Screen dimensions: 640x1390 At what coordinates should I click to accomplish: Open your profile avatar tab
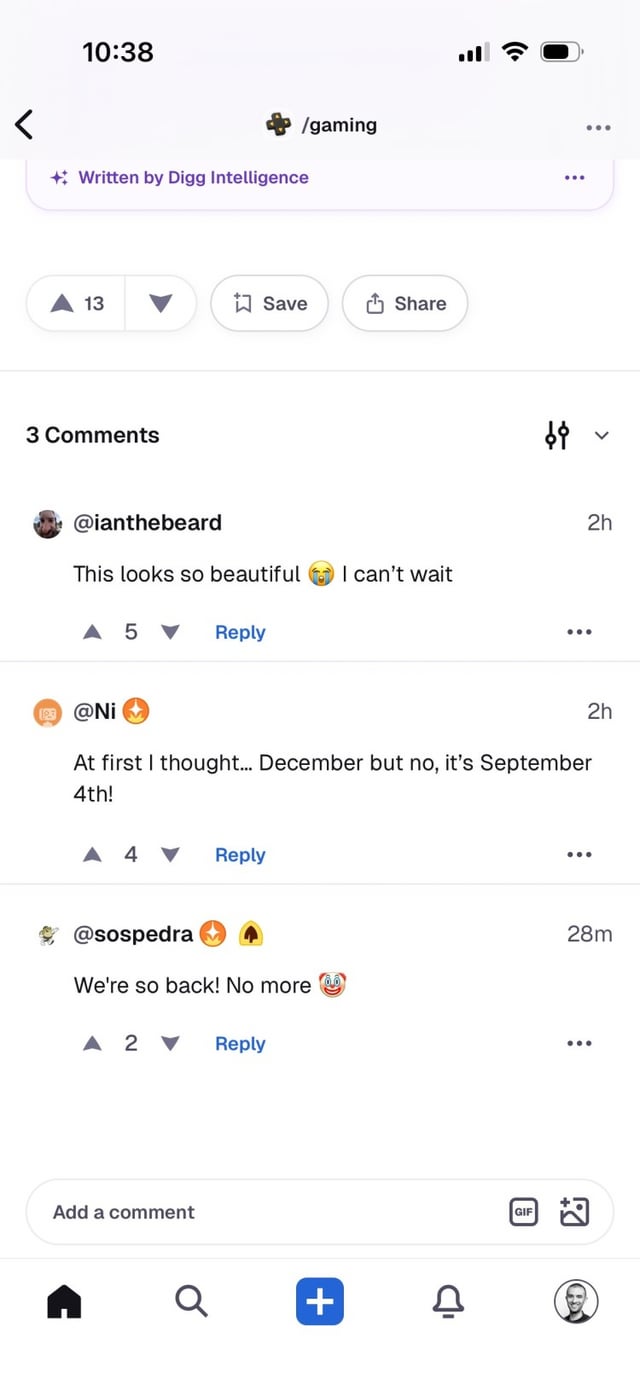click(x=576, y=1301)
